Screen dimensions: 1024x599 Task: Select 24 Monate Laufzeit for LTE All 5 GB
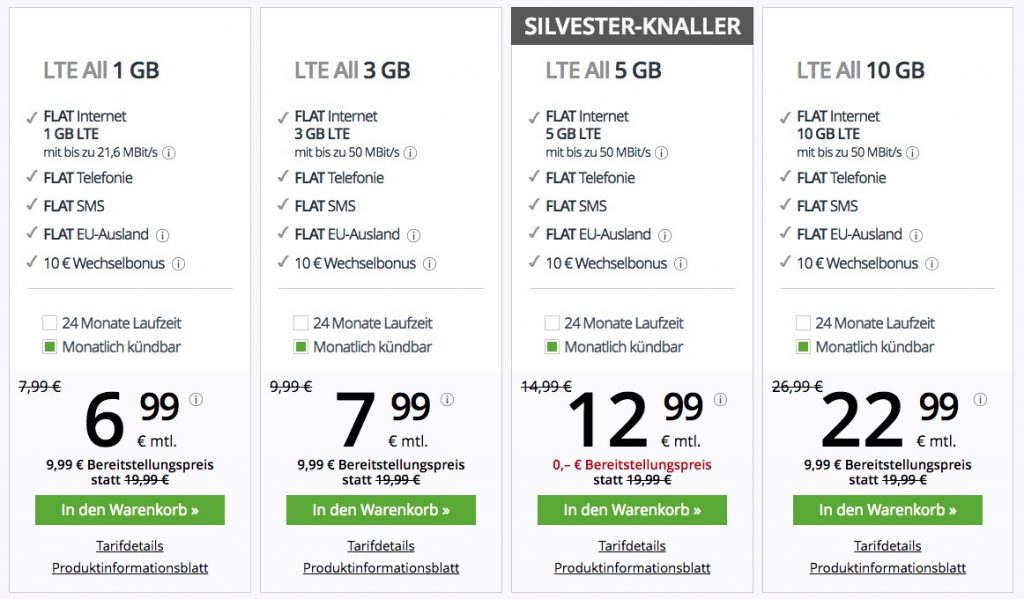coord(552,323)
